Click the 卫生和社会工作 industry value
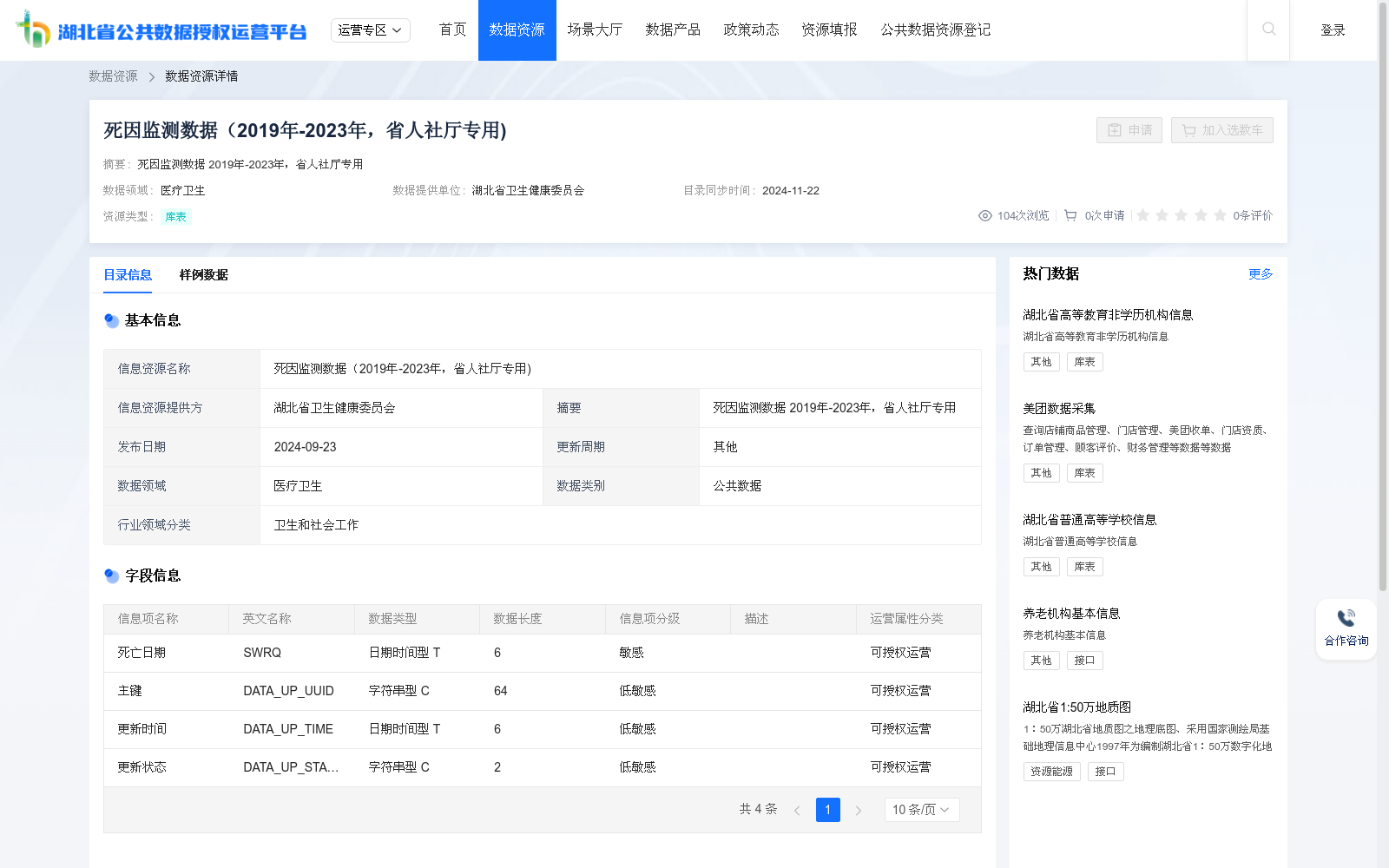 click(x=316, y=525)
